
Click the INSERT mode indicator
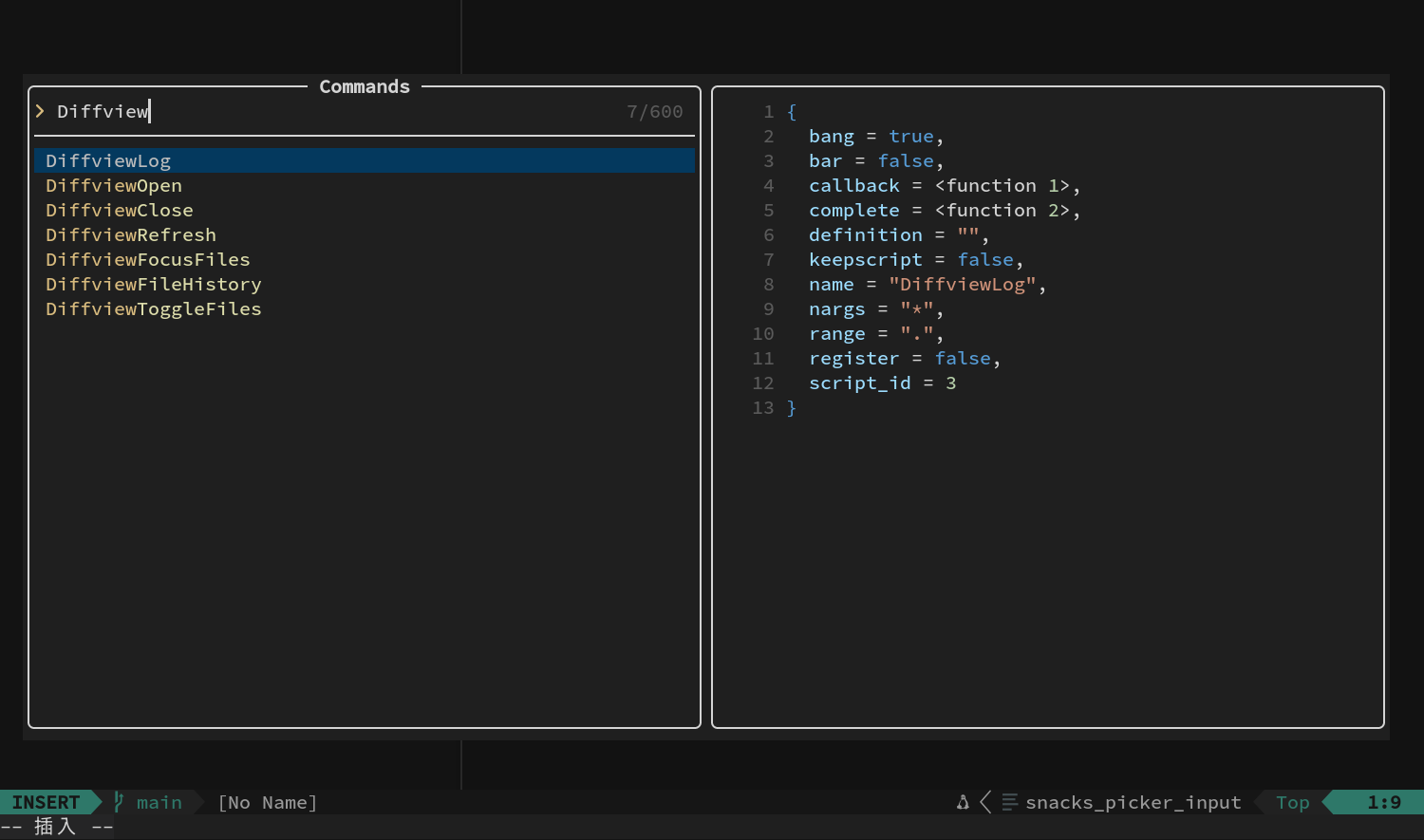pyautogui.click(x=46, y=802)
